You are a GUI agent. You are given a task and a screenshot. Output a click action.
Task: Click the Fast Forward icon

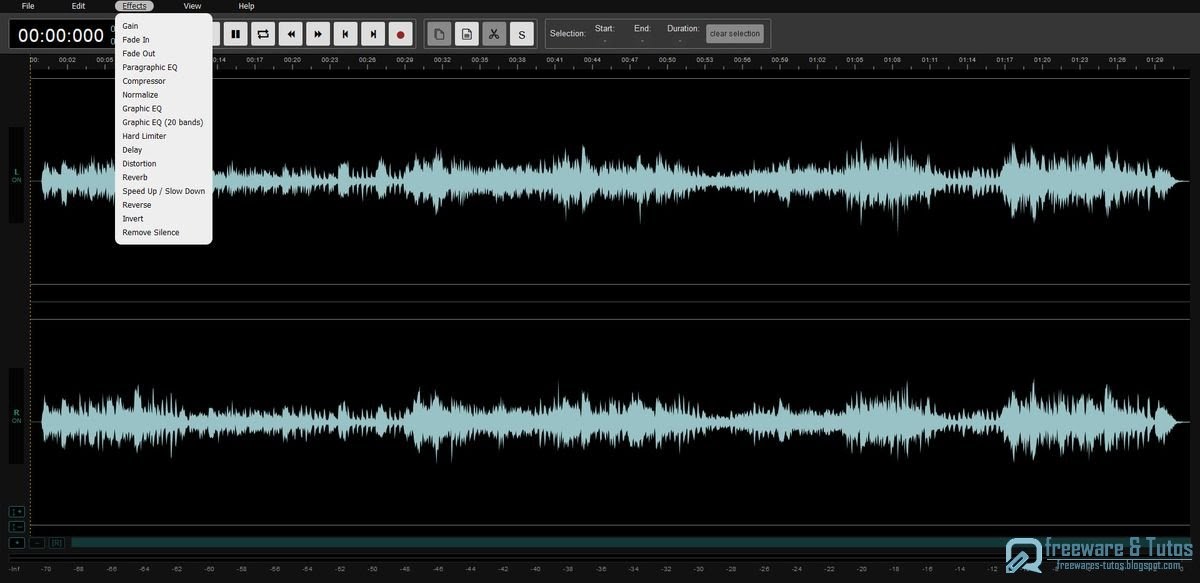317,33
